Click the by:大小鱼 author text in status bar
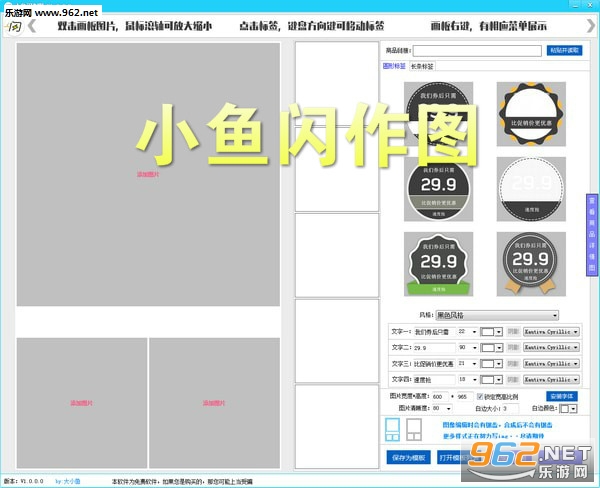Image resolution: width=600 pixels, height=488 pixels. 68,481
